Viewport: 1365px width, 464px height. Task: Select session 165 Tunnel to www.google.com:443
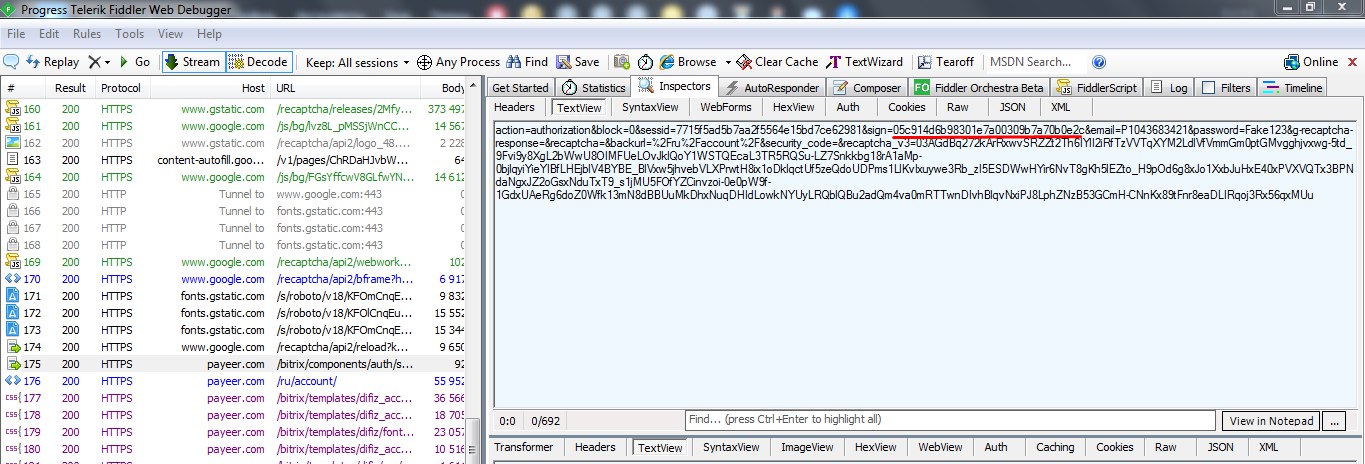click(234, 194)
